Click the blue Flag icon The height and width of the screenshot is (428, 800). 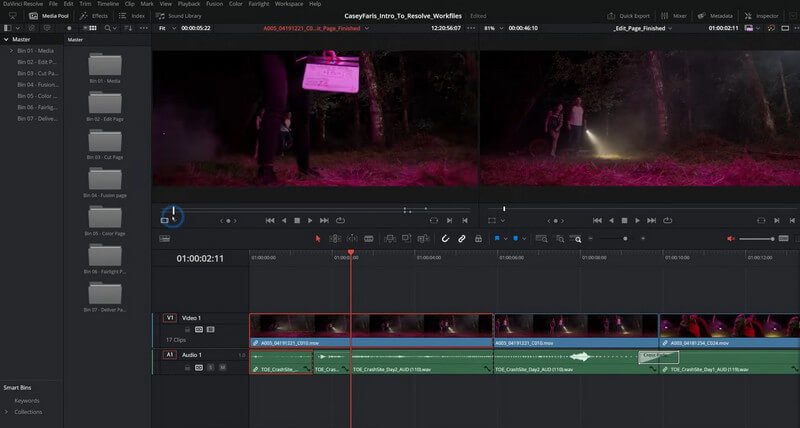tap(496, 239)
